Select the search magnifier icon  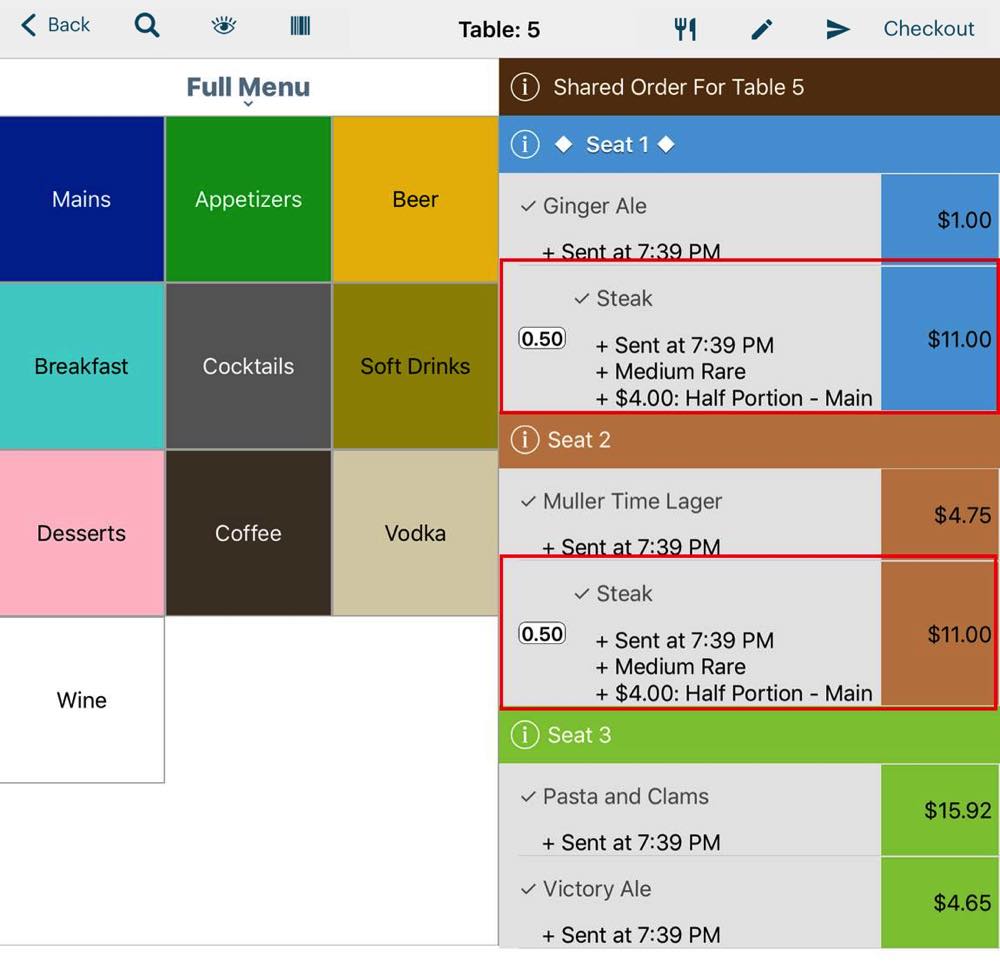[x=146, y=27]
